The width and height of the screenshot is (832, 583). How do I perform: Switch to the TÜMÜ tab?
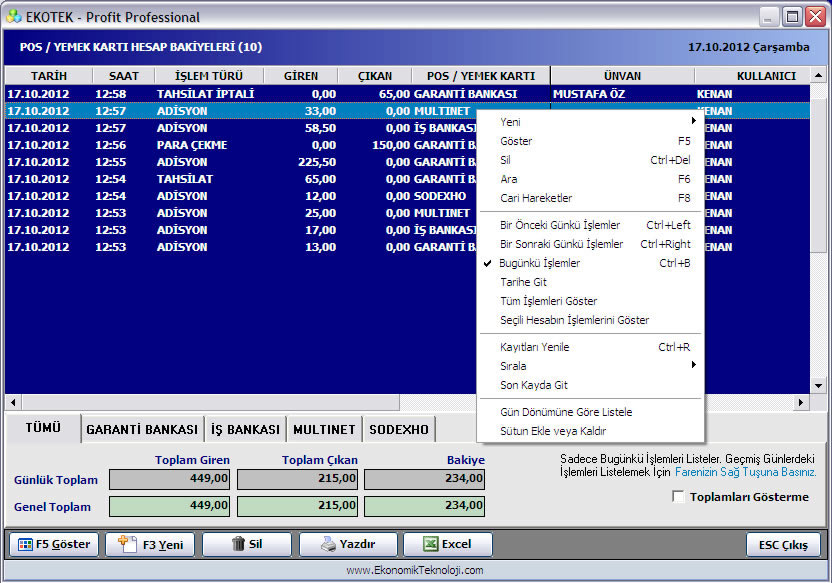point(43,428)
